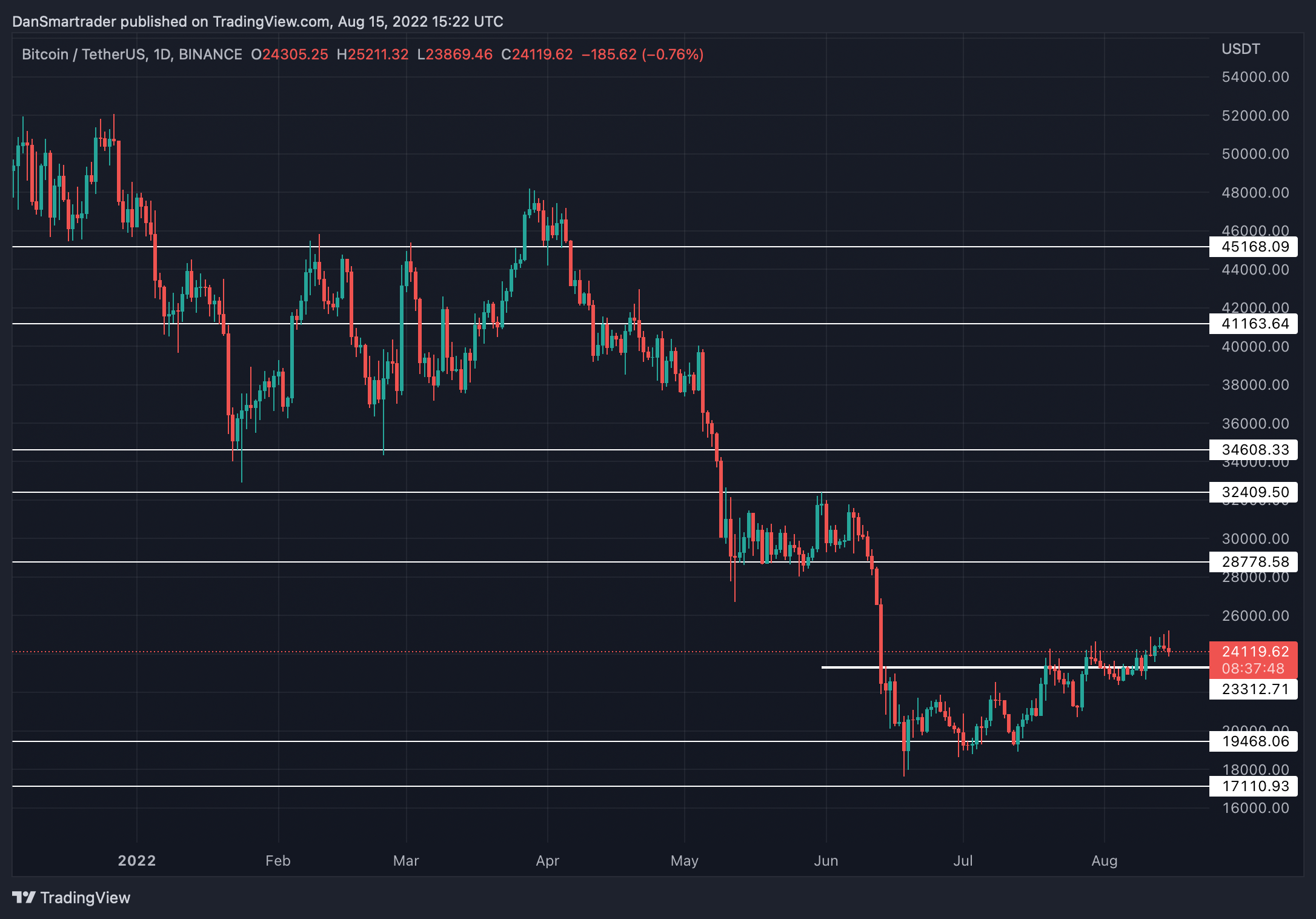
Task: Click the DanSmartrader published header text
Action: (x=258, y=22)
